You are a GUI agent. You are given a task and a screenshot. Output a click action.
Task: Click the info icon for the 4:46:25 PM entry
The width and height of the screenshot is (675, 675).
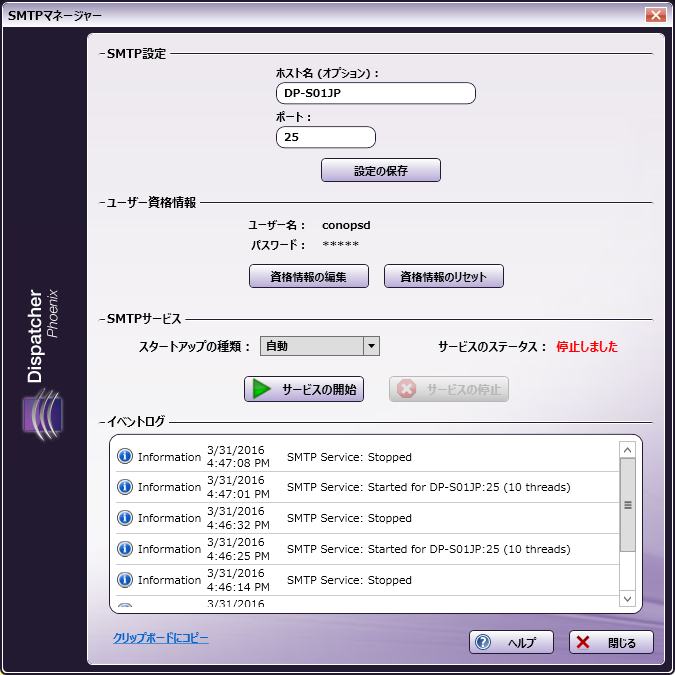click(125, 549)
